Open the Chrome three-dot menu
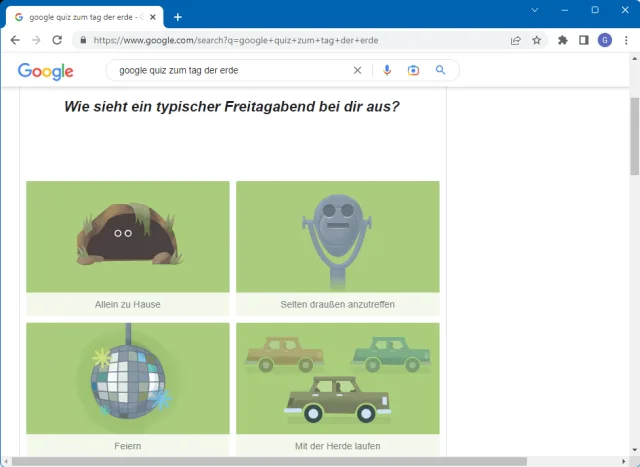The image size is (640, 467). (626, 40)
